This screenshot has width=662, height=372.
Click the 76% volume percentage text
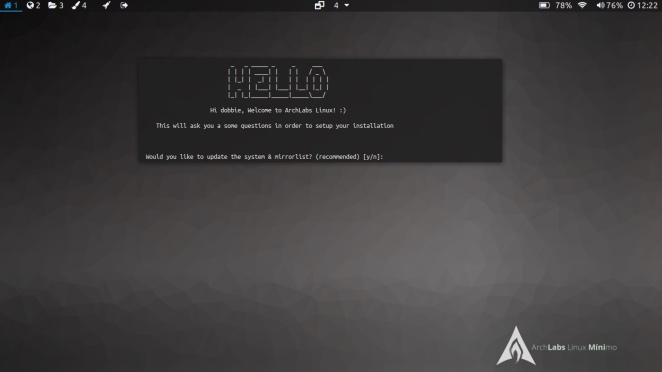coord(614,5)
